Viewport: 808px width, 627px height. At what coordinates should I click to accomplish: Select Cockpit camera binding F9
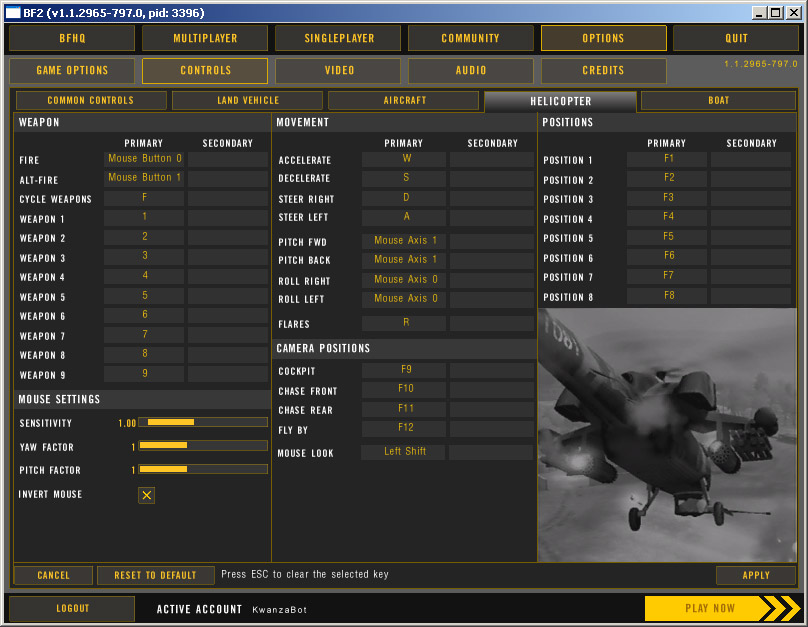coord(404,370)
